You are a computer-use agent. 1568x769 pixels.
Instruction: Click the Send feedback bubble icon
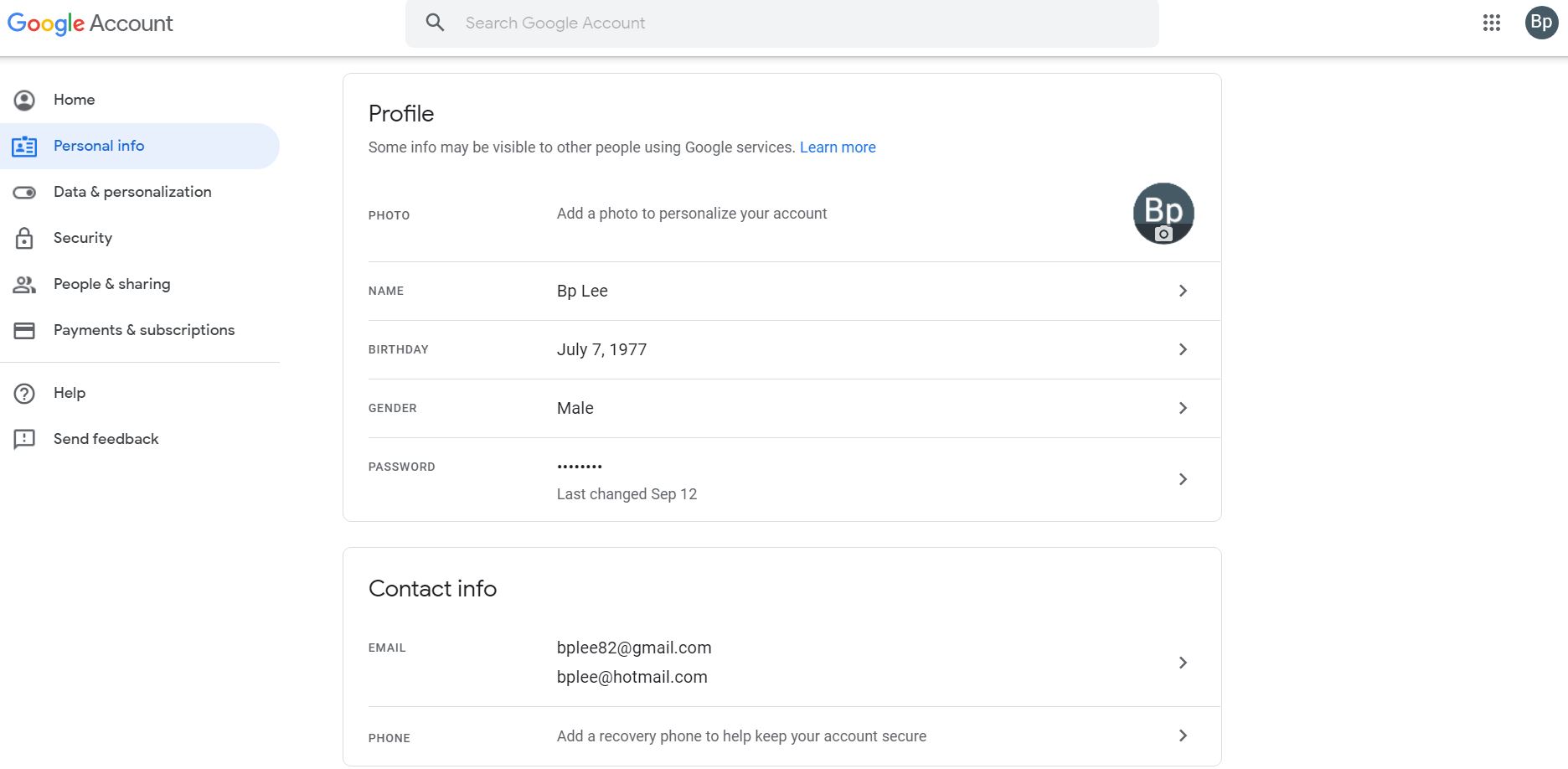point(24,439)
